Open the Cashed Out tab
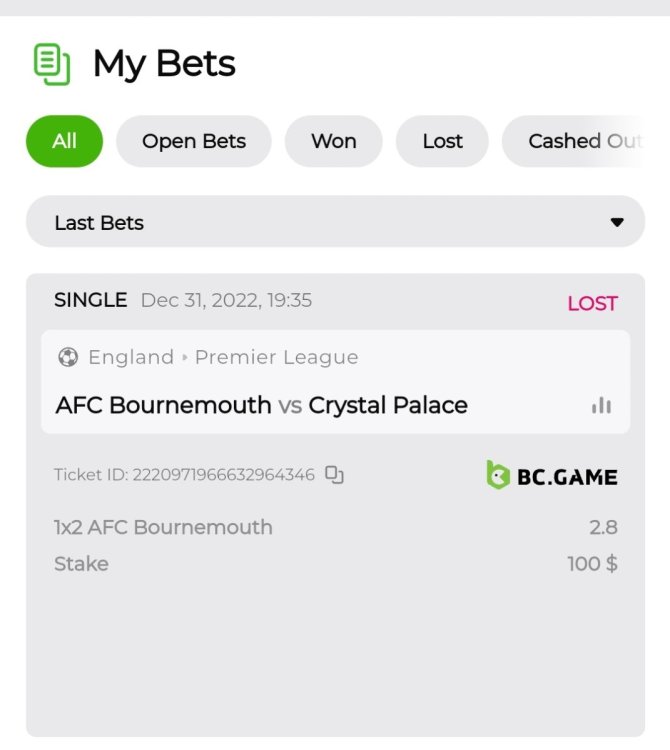 [583, 141]
